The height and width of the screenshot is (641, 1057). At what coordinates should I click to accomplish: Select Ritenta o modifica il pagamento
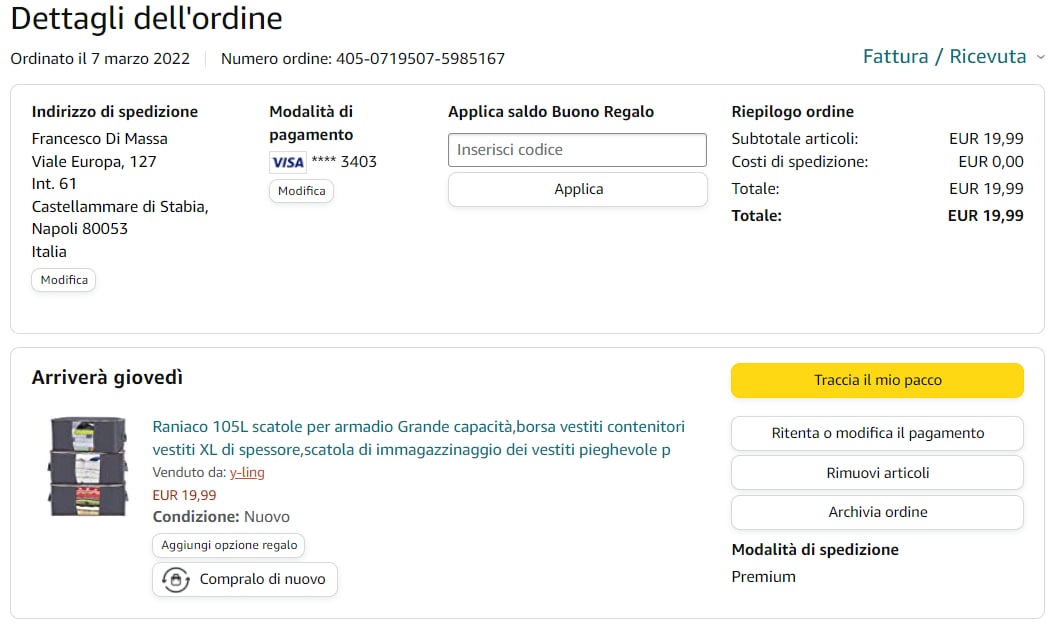pyautogui.click(x=877, y=433)
